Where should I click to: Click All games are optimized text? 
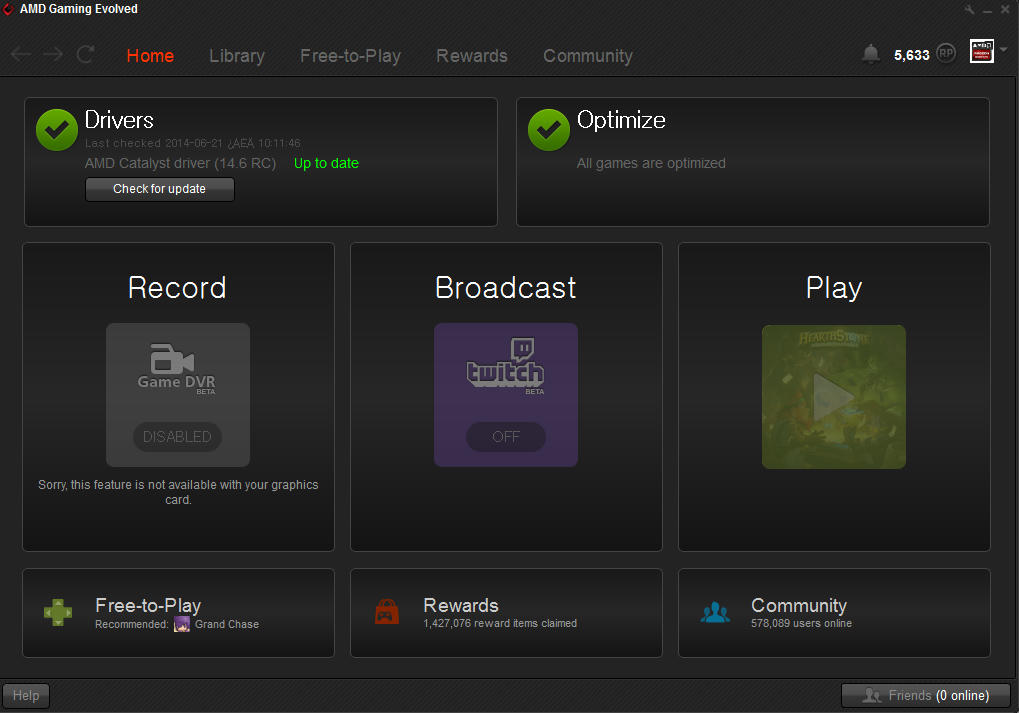[651, 163]
